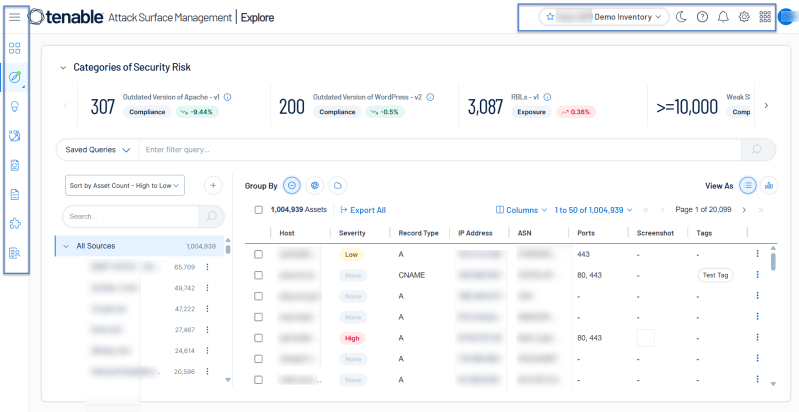The height and width of the screenshot is (412, 799).
Task: Click the High row screenshot thumbnail
Action: click(x=646, y=338)
